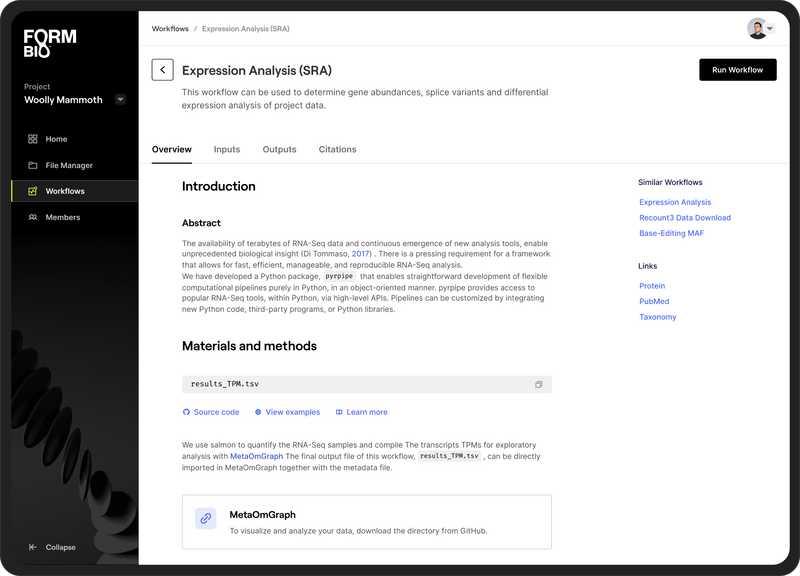Open File Manager via its folder icon

coord(31,164)
